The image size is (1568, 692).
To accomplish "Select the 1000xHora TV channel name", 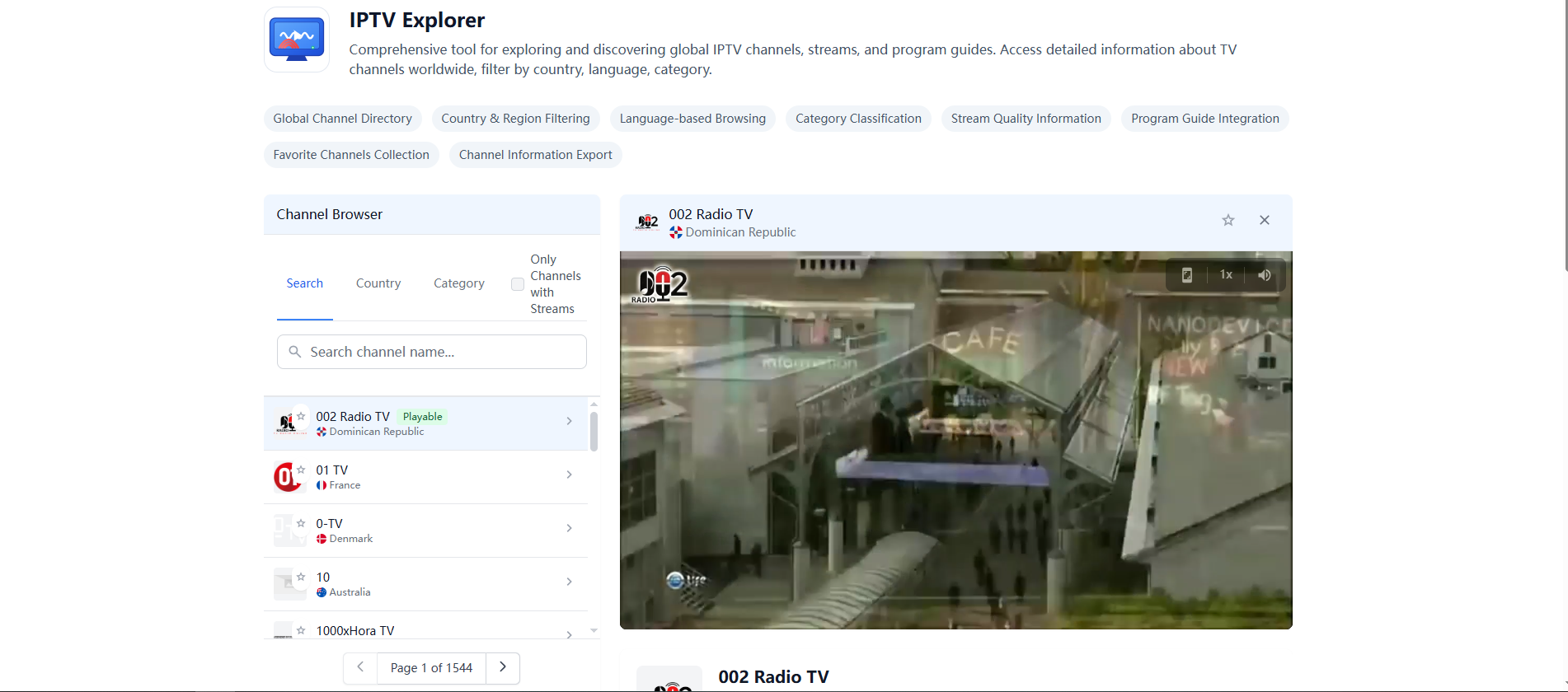I will point(355,631).
